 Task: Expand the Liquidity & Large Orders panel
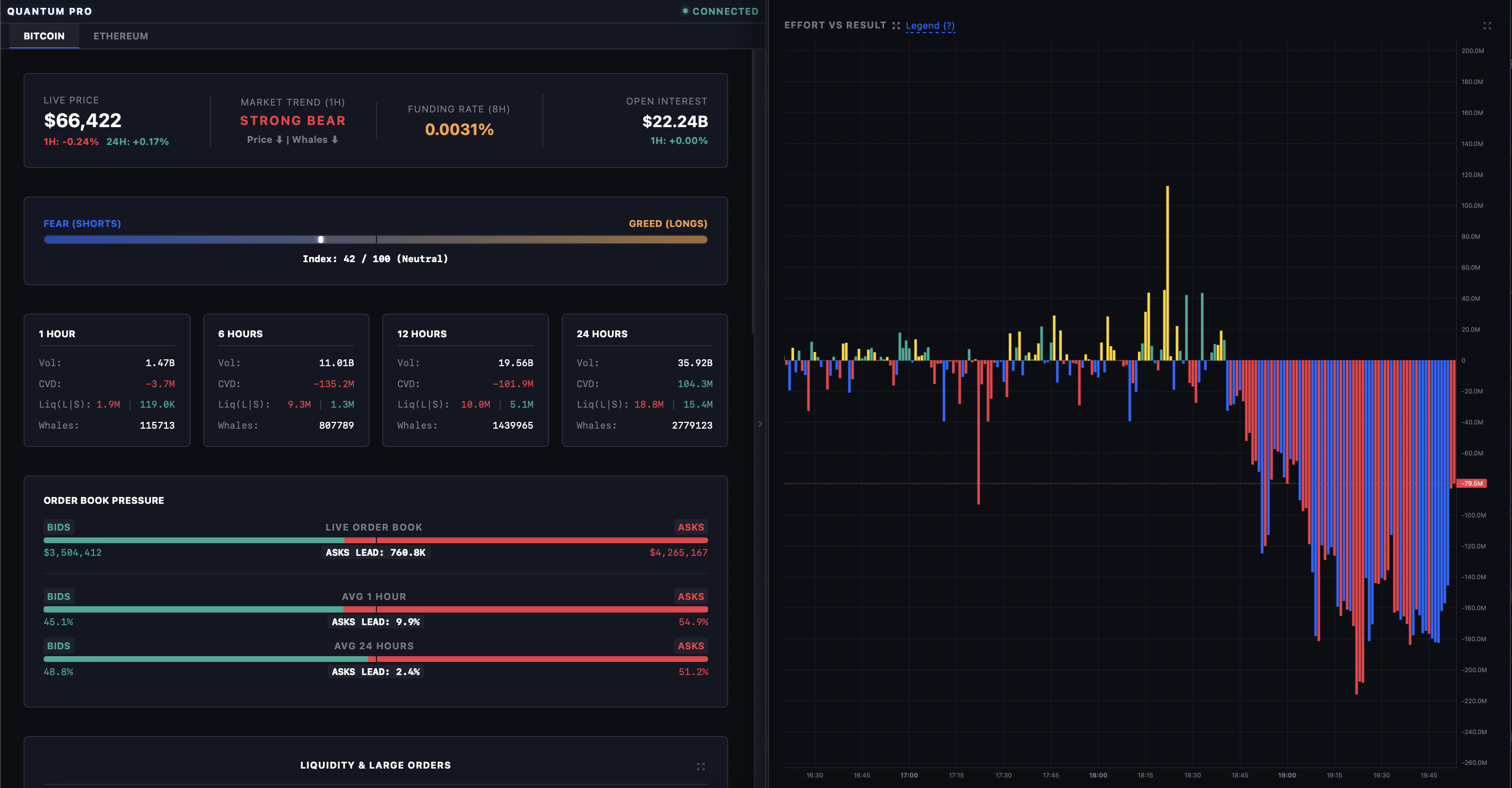point(700,766)
